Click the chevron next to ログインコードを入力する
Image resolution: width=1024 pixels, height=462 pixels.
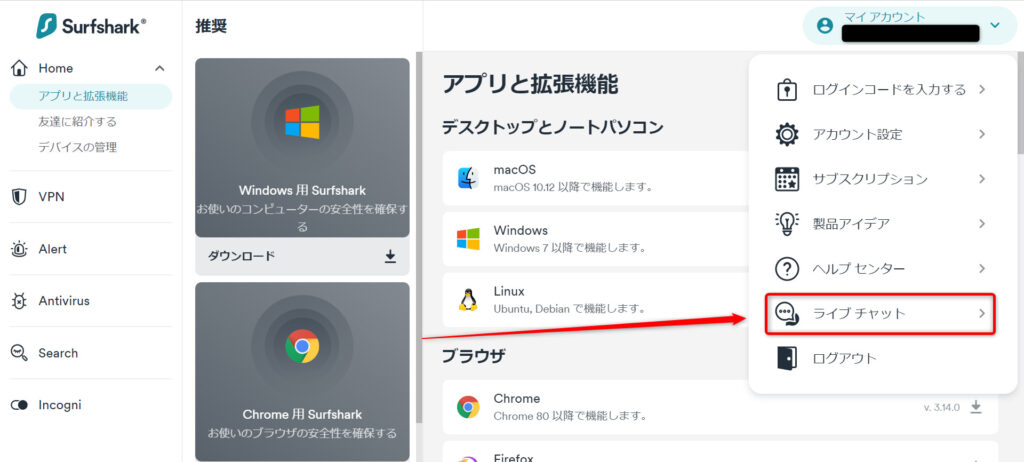coord(982,90)
